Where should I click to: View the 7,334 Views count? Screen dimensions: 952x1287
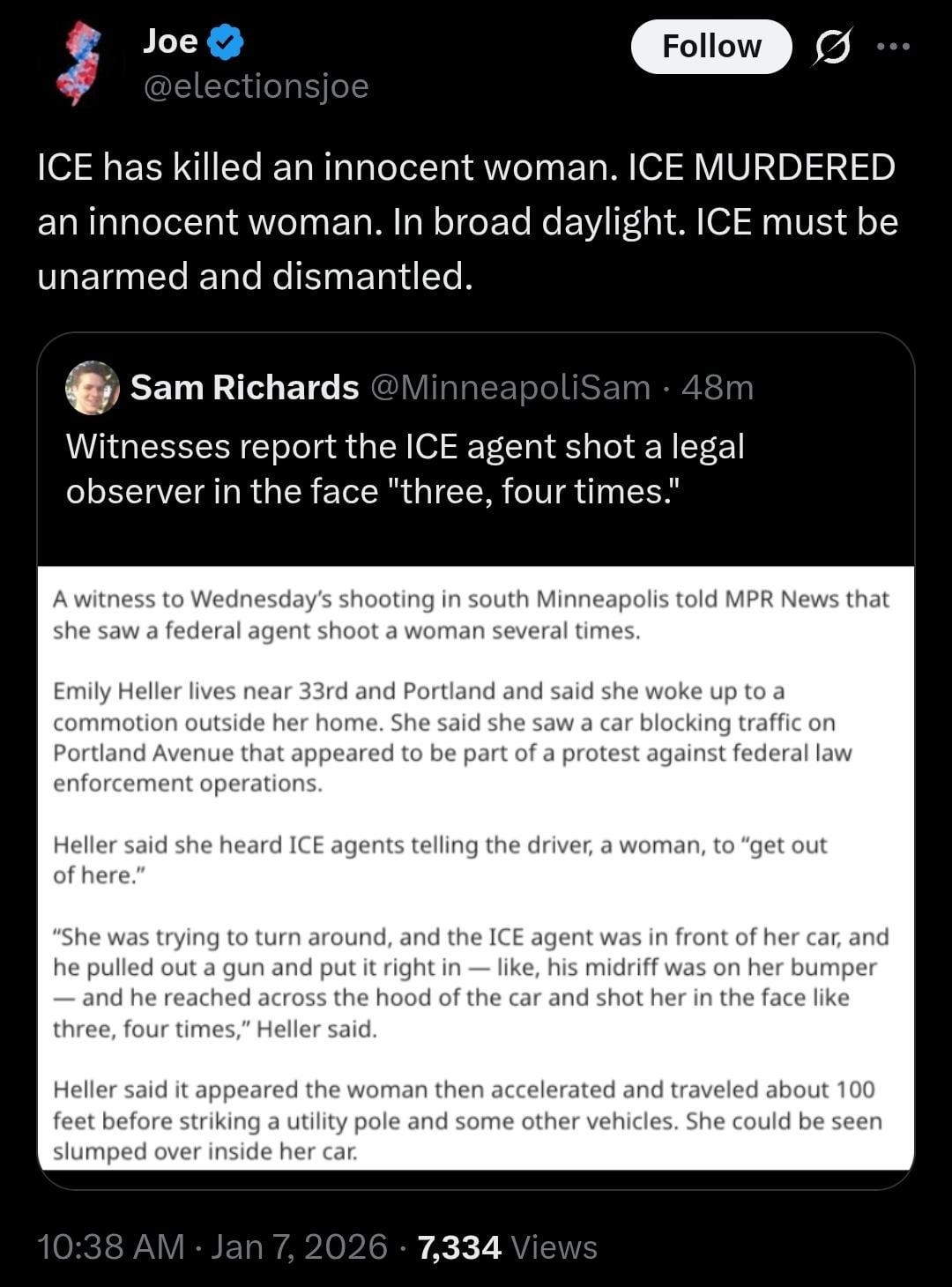click(507, 1246)
